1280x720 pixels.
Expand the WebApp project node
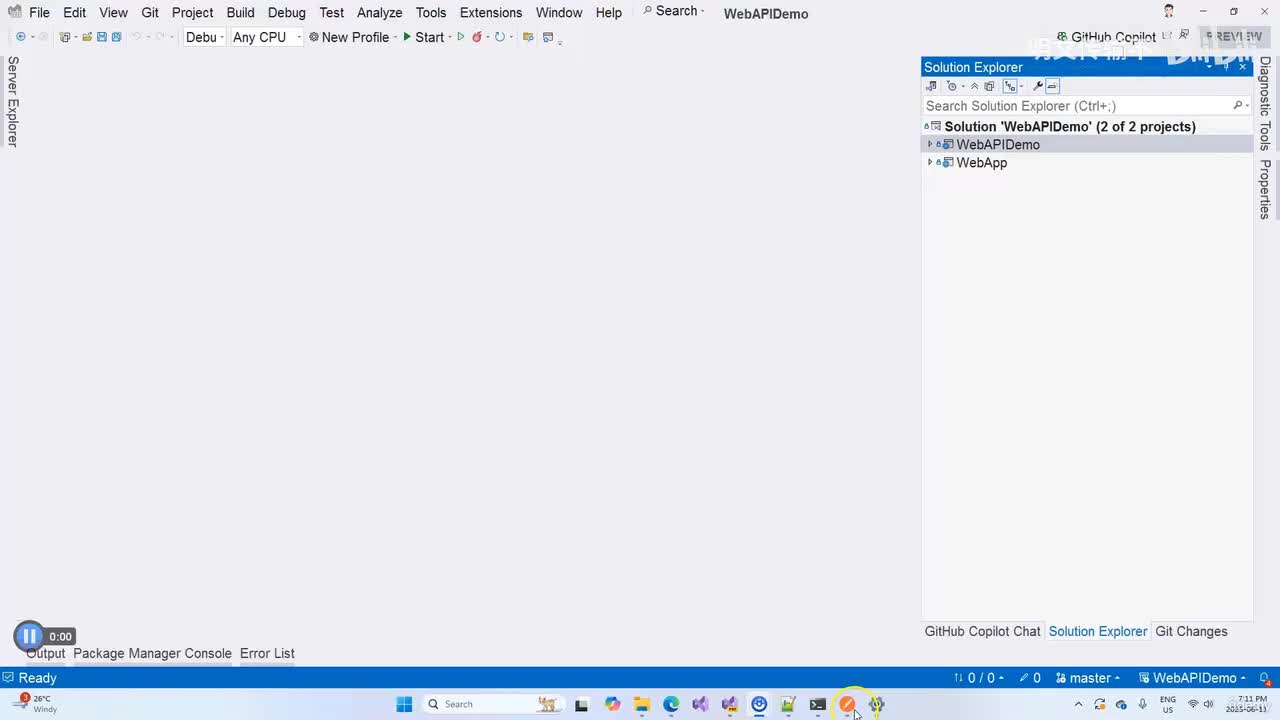(930, 163)
